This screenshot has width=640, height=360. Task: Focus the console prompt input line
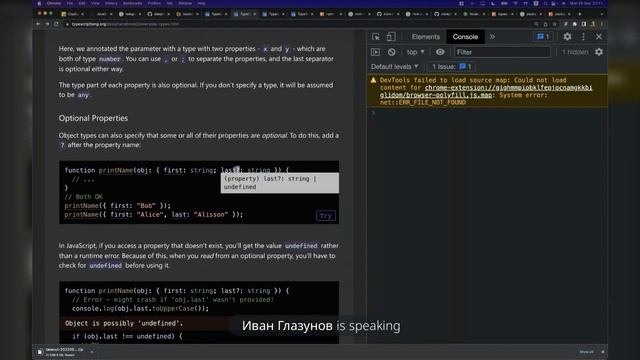tap(488, 113)
